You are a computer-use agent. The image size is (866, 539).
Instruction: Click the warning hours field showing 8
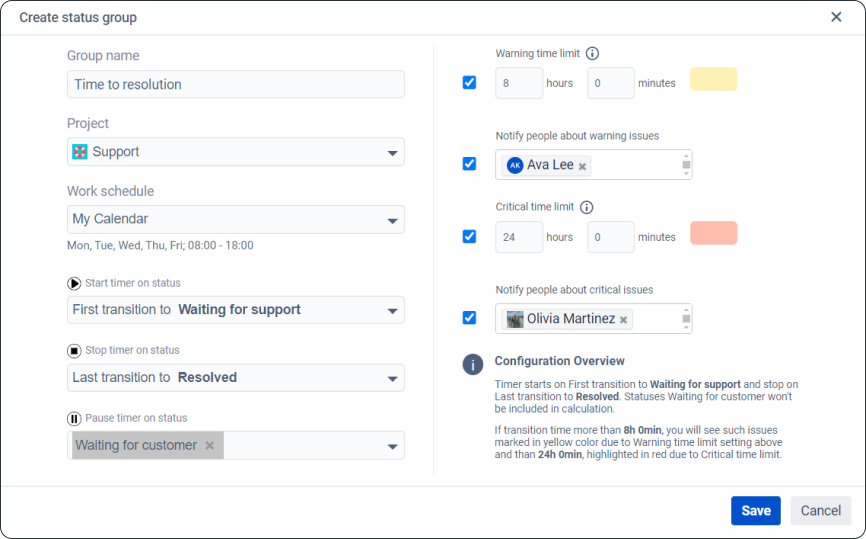(x=519, y=83)
